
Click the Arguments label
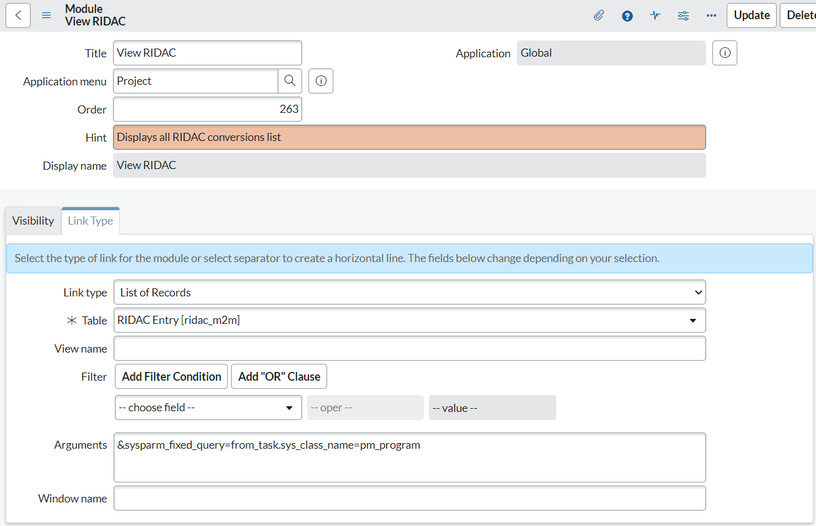click(80, 445)
